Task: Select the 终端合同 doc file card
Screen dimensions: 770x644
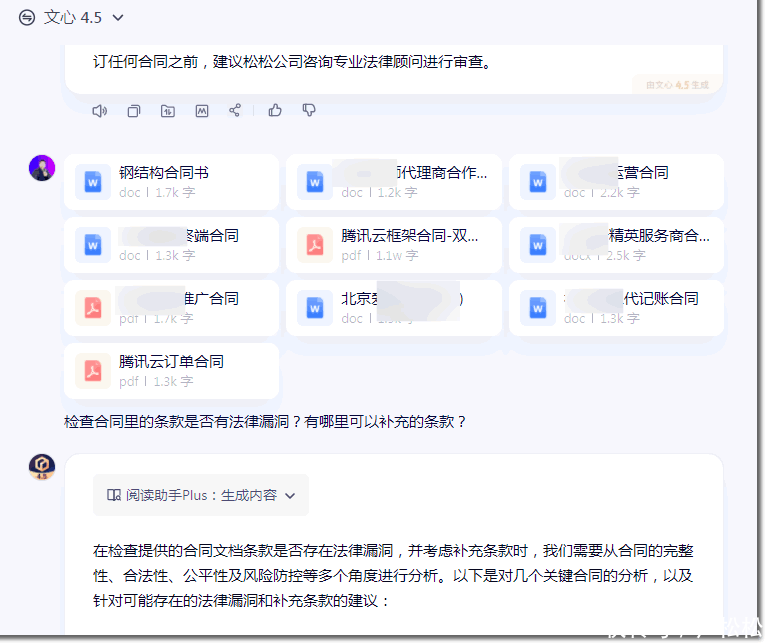Action: click(x=171, y=245)
